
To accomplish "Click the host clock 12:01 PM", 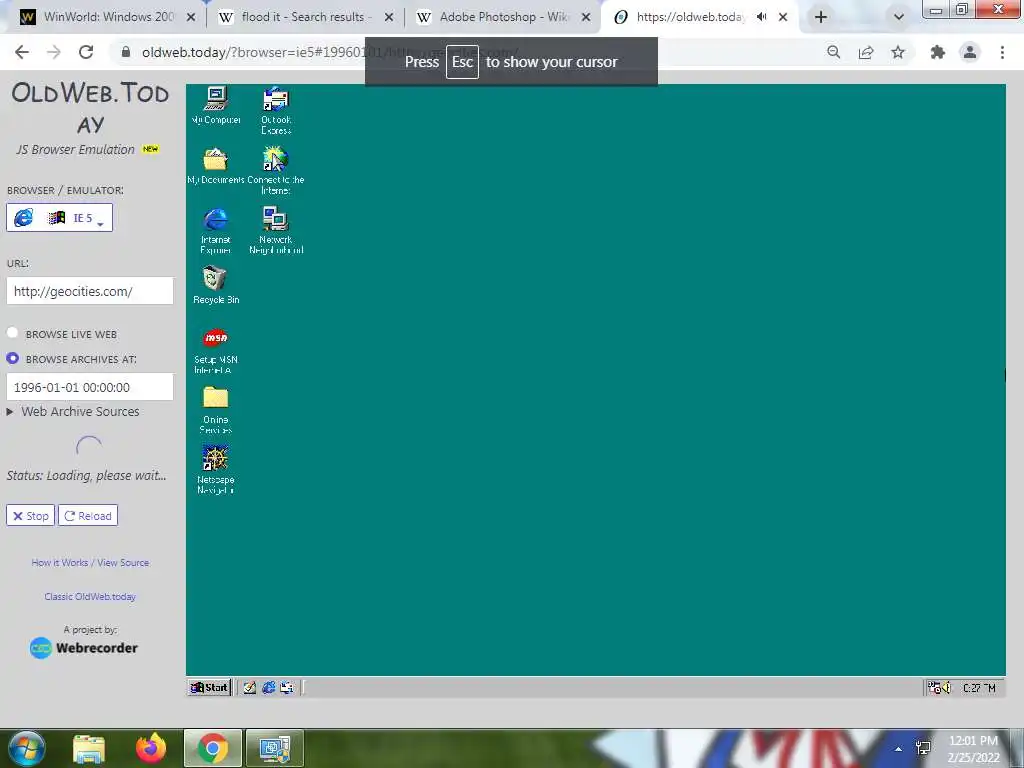I will tap(973, 749).
